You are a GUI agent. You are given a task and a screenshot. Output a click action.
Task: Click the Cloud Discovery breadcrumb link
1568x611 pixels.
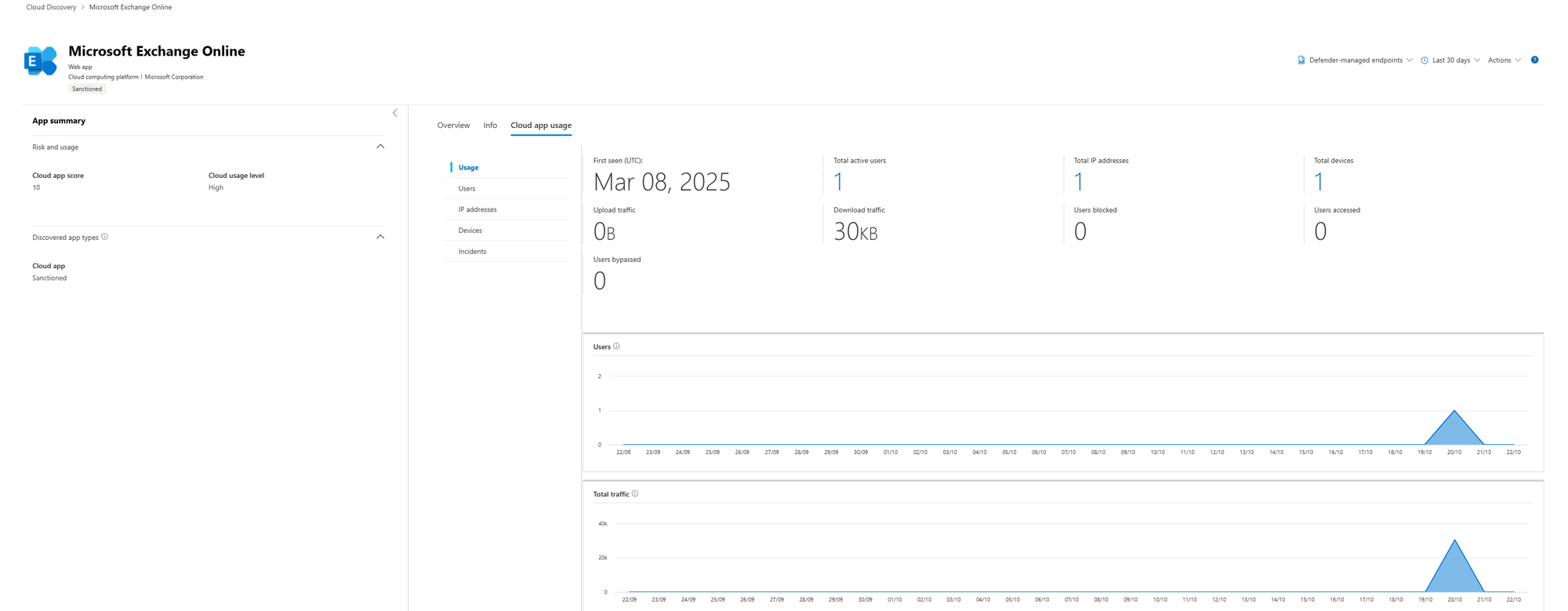[52, 7]
